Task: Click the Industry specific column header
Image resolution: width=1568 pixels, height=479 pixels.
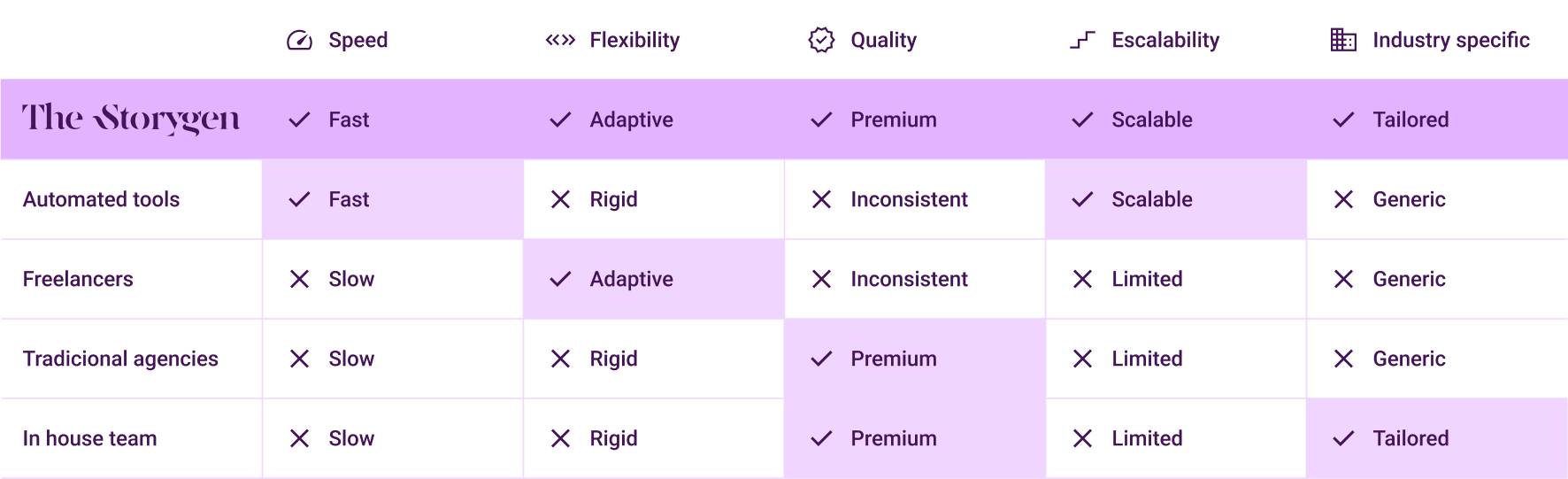Action: click(1450, 40)
